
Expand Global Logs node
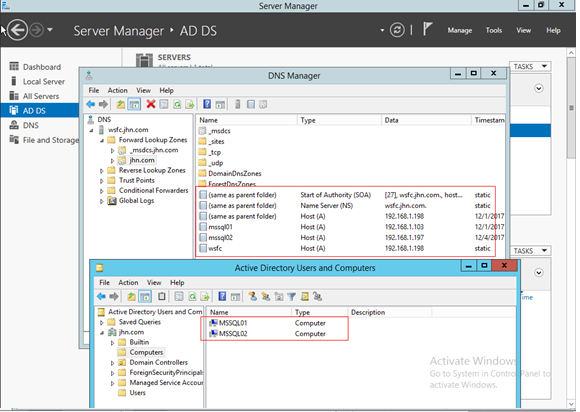[102, 201]
